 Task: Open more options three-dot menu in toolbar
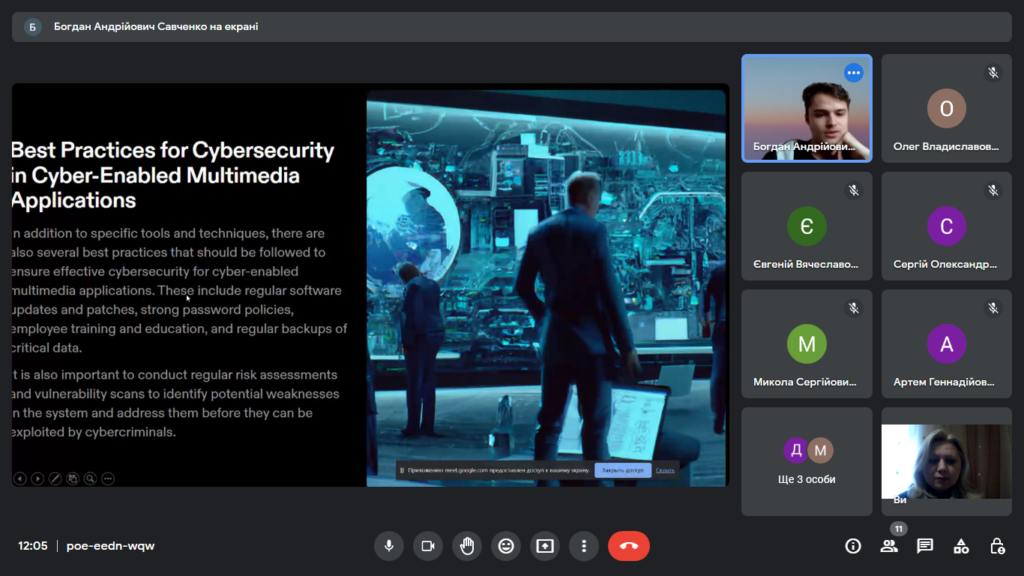[x=584, y=546]
